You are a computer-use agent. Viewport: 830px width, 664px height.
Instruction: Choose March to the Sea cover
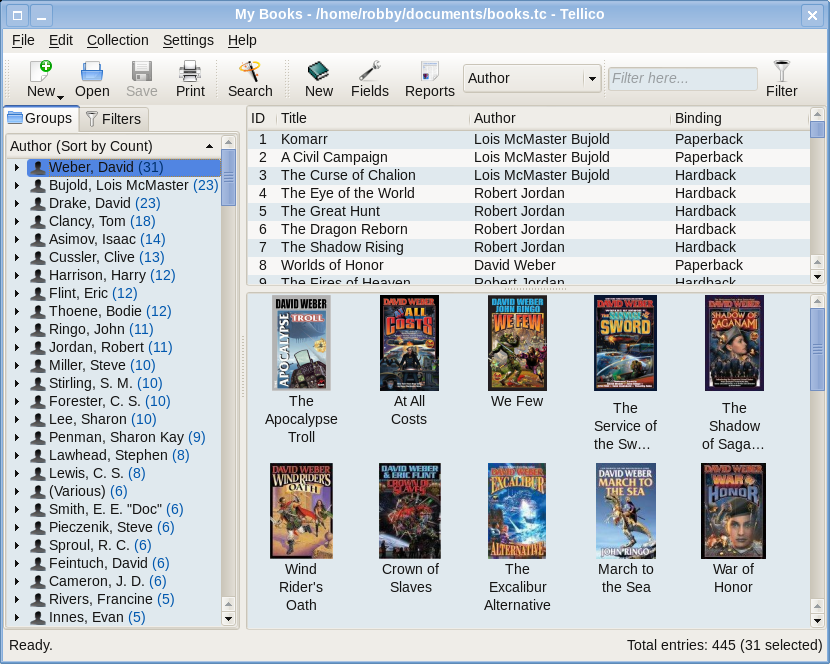(626, 510)
